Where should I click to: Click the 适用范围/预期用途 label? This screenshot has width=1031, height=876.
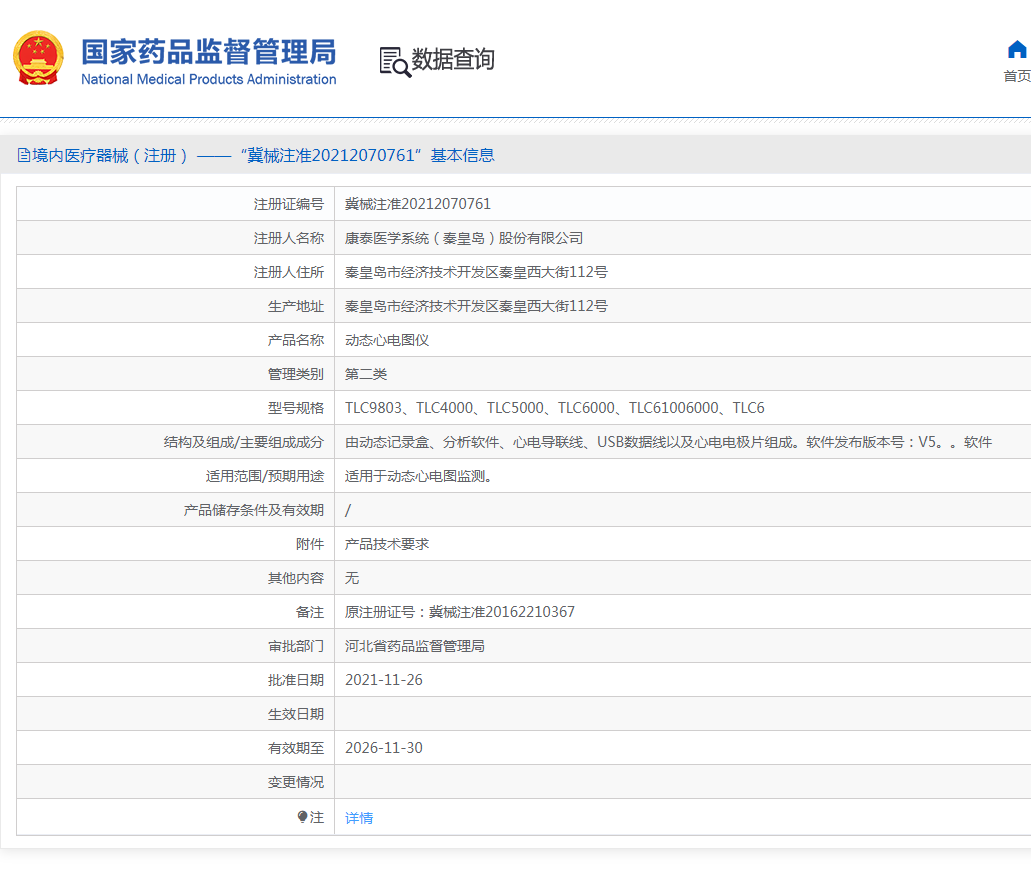click(x=265, y=476)
